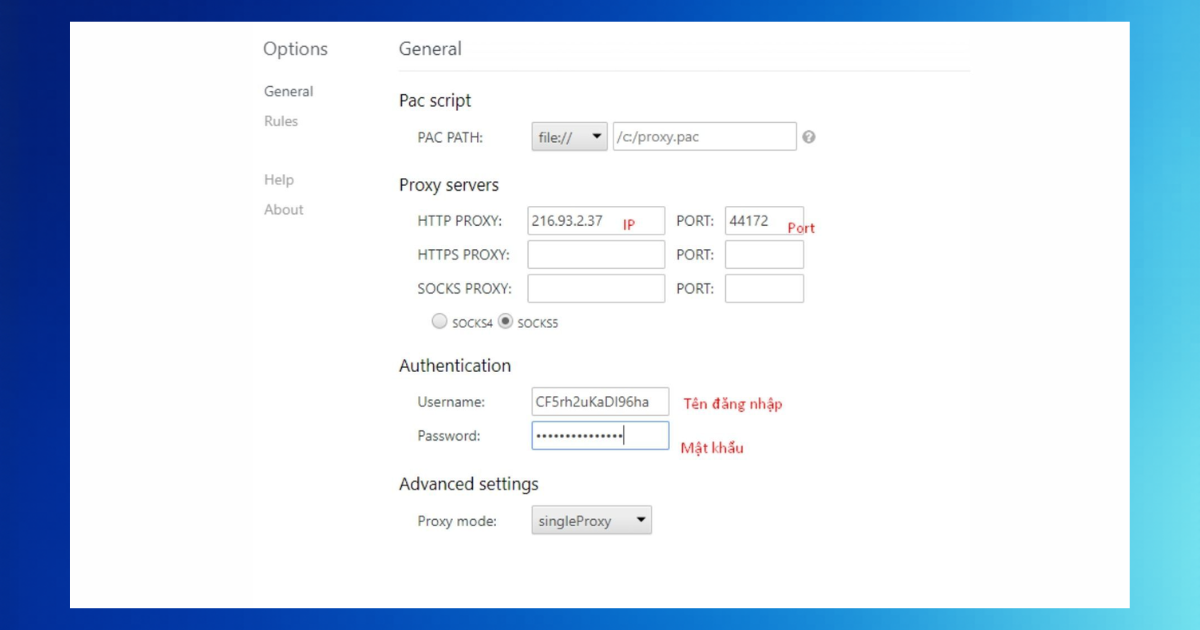Image resolution: width=1200 pixels, height=630 pixels.
Task: Click the Options sidebar heading
Action: (x=295, y=49)
